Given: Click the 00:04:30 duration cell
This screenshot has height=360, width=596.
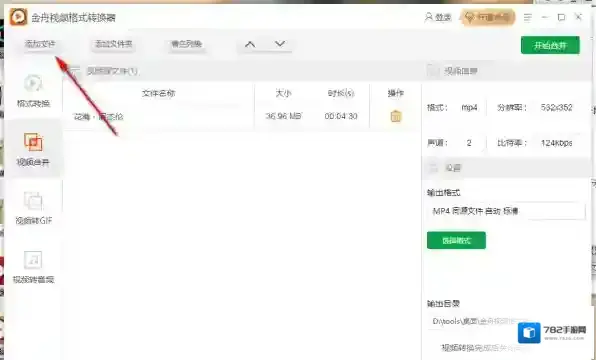Looking at the screenshot, I should pyautogui.click(x=341, y=116).
